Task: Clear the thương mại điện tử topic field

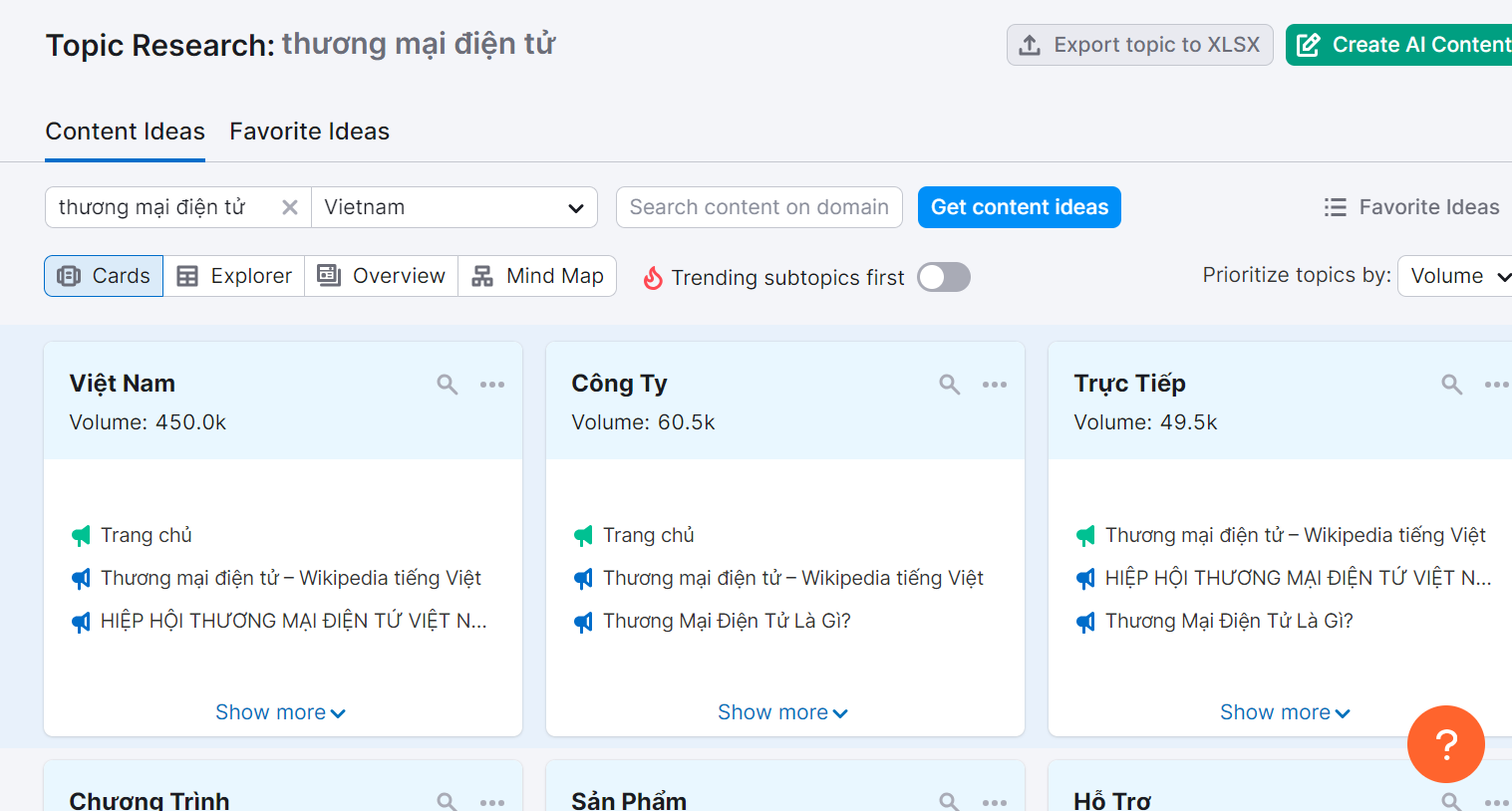Action: 290,207
